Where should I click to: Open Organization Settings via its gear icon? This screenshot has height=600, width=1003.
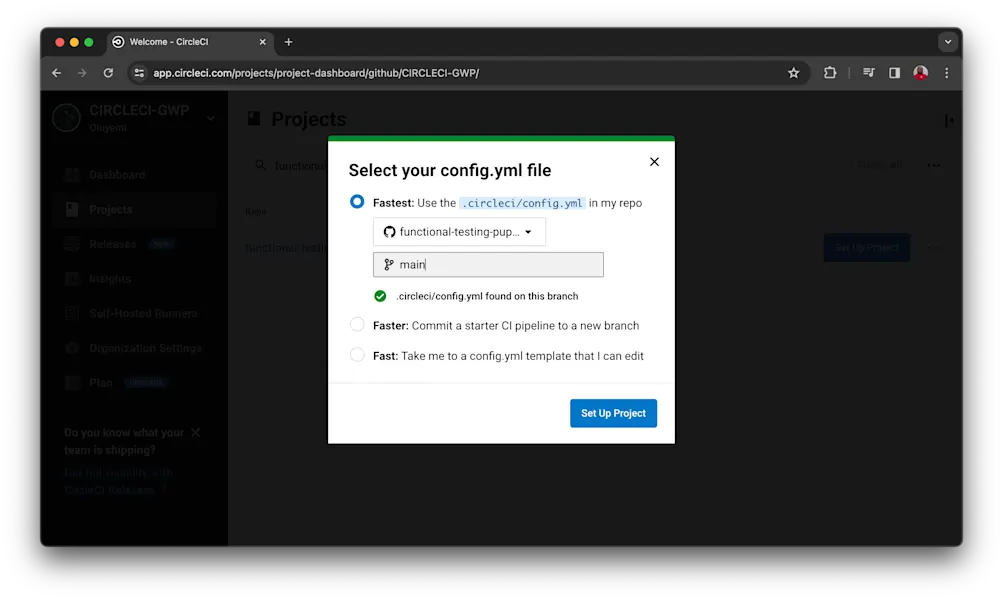click(73, 348)
